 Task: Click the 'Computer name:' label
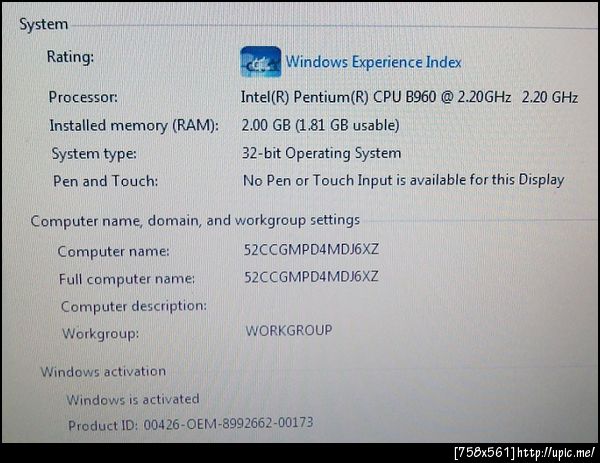point(114,252)
